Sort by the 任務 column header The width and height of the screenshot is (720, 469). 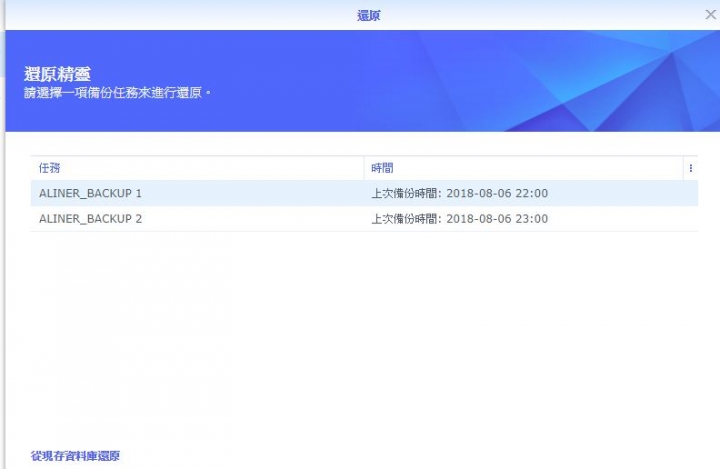tap(197, 168)
